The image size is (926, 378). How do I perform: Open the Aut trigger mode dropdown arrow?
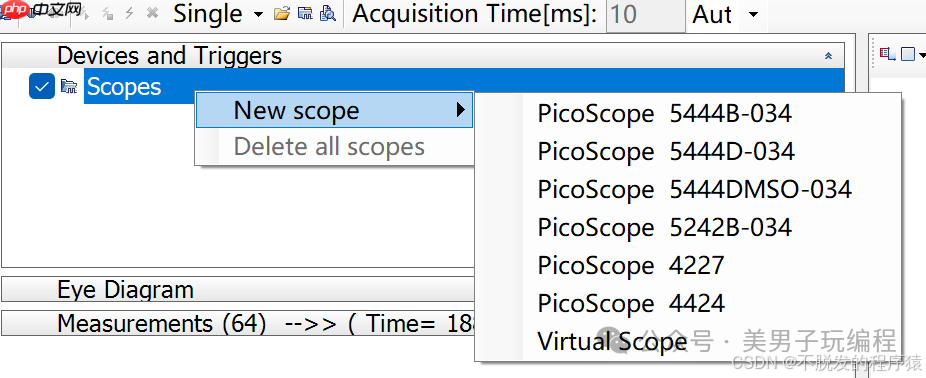pyautogui.click(x=753, y=14)
